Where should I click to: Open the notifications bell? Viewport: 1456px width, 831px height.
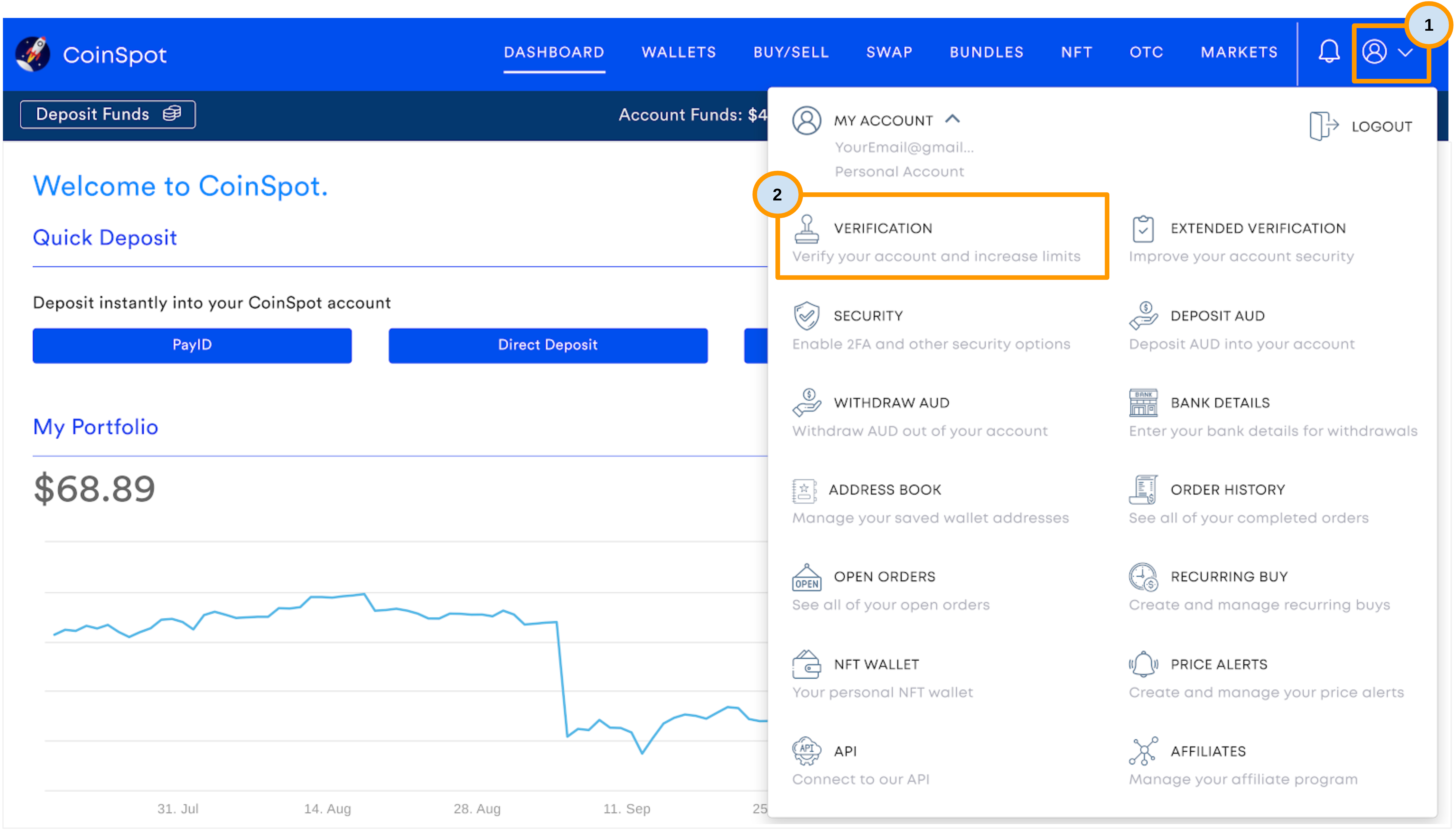pos(1329,52)
